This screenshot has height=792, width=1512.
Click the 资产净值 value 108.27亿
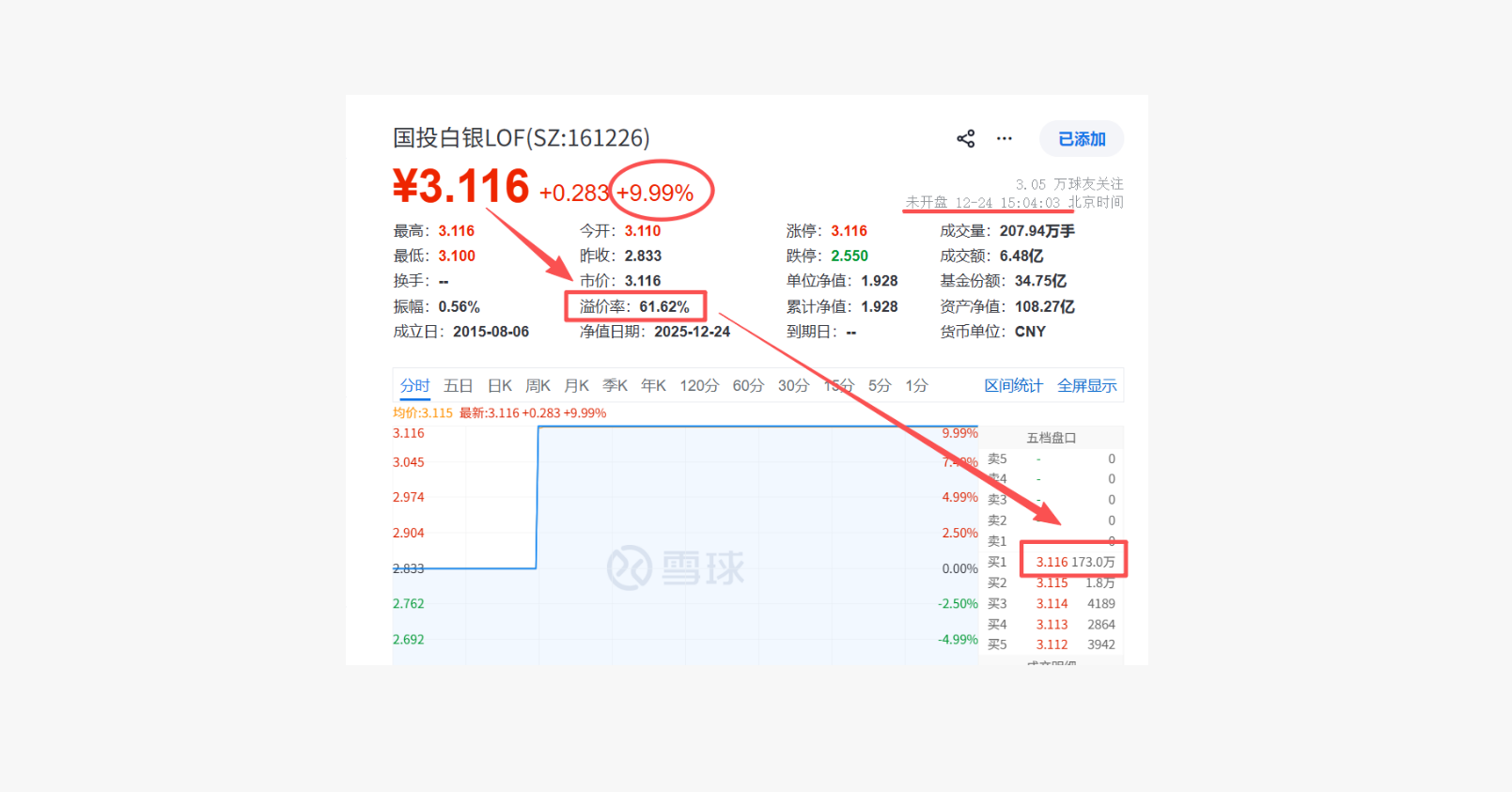pyautogui.click(x=1045, y=306)
